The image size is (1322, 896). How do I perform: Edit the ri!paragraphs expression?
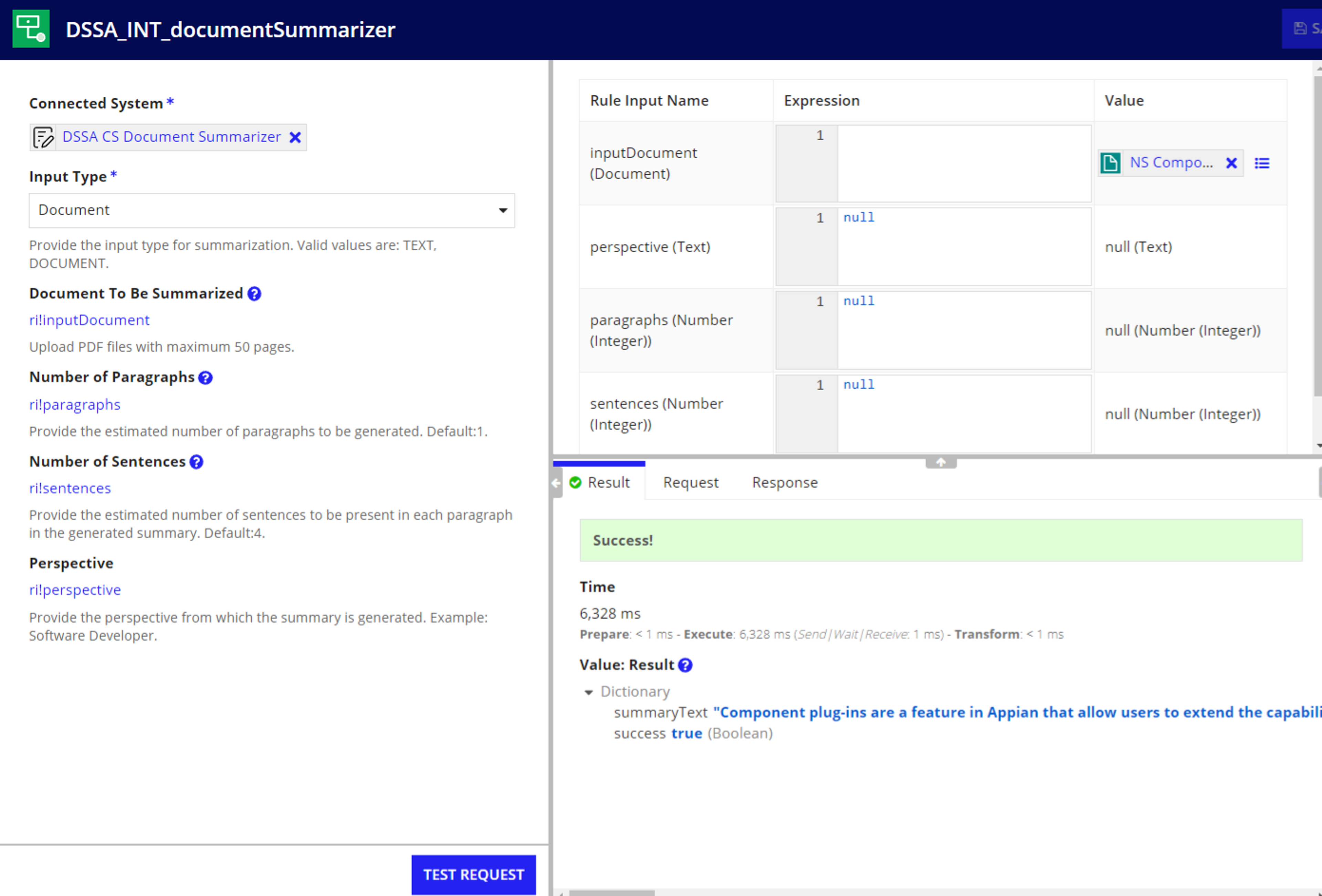74,404
